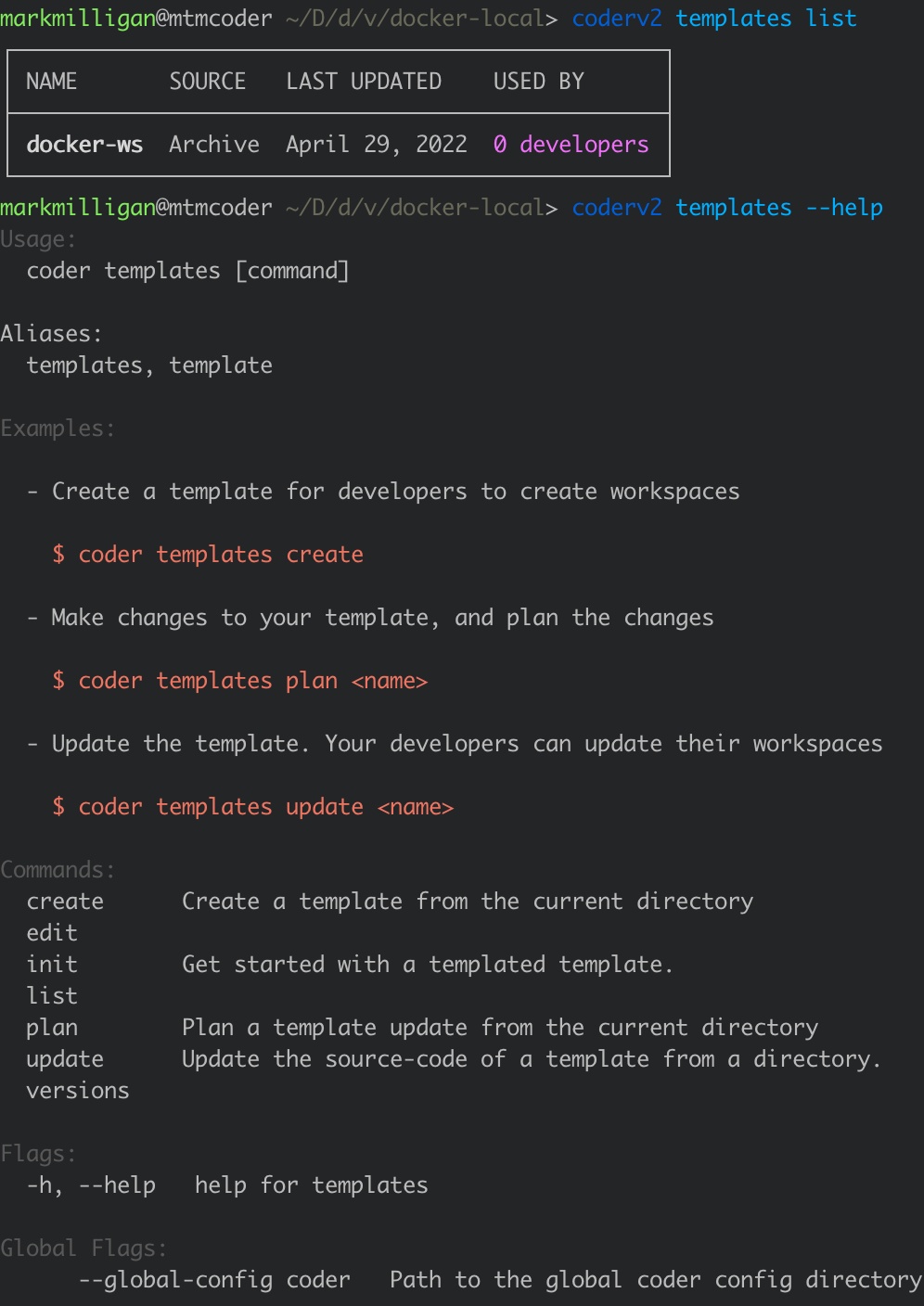Screen dimensions: 924x1306
Task: Select the 'templates, template' aliases line
Action: coord(149,365)
